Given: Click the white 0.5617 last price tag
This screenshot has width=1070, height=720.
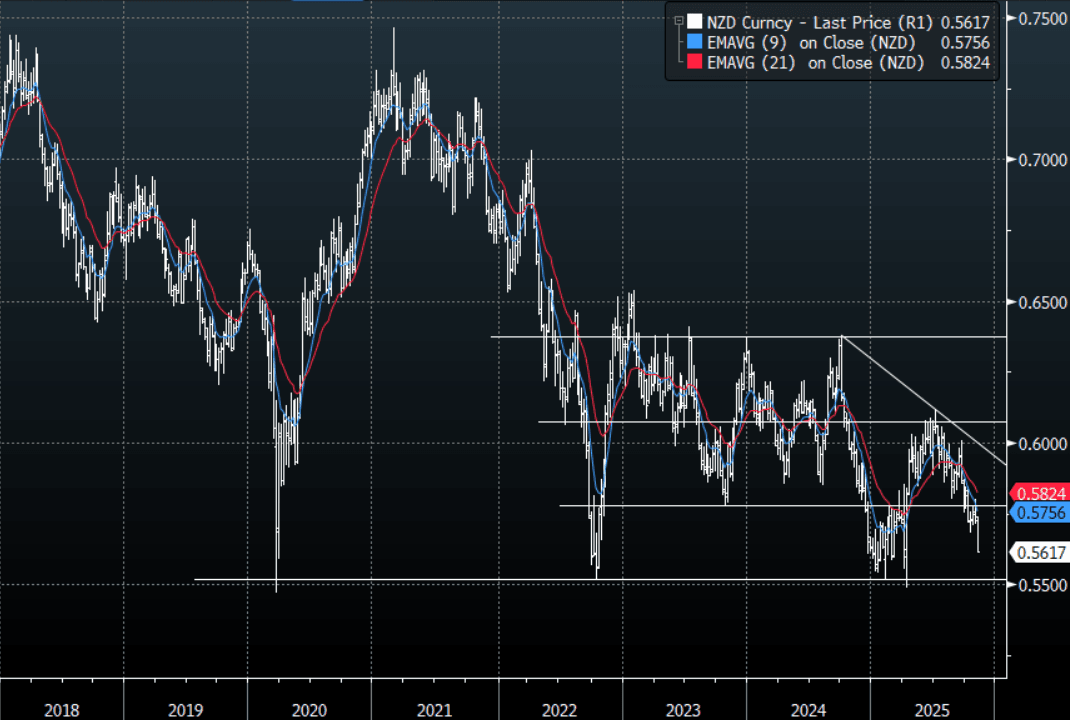Looking at the screenshot, I should point(1039,552).
